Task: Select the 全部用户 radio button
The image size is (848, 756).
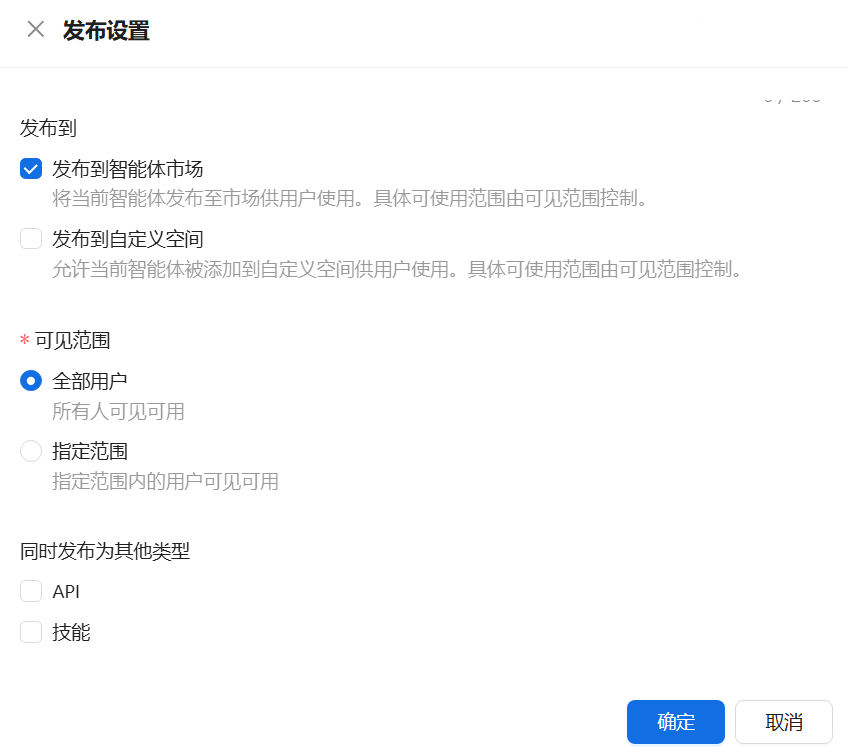Action: pos(31,381)
